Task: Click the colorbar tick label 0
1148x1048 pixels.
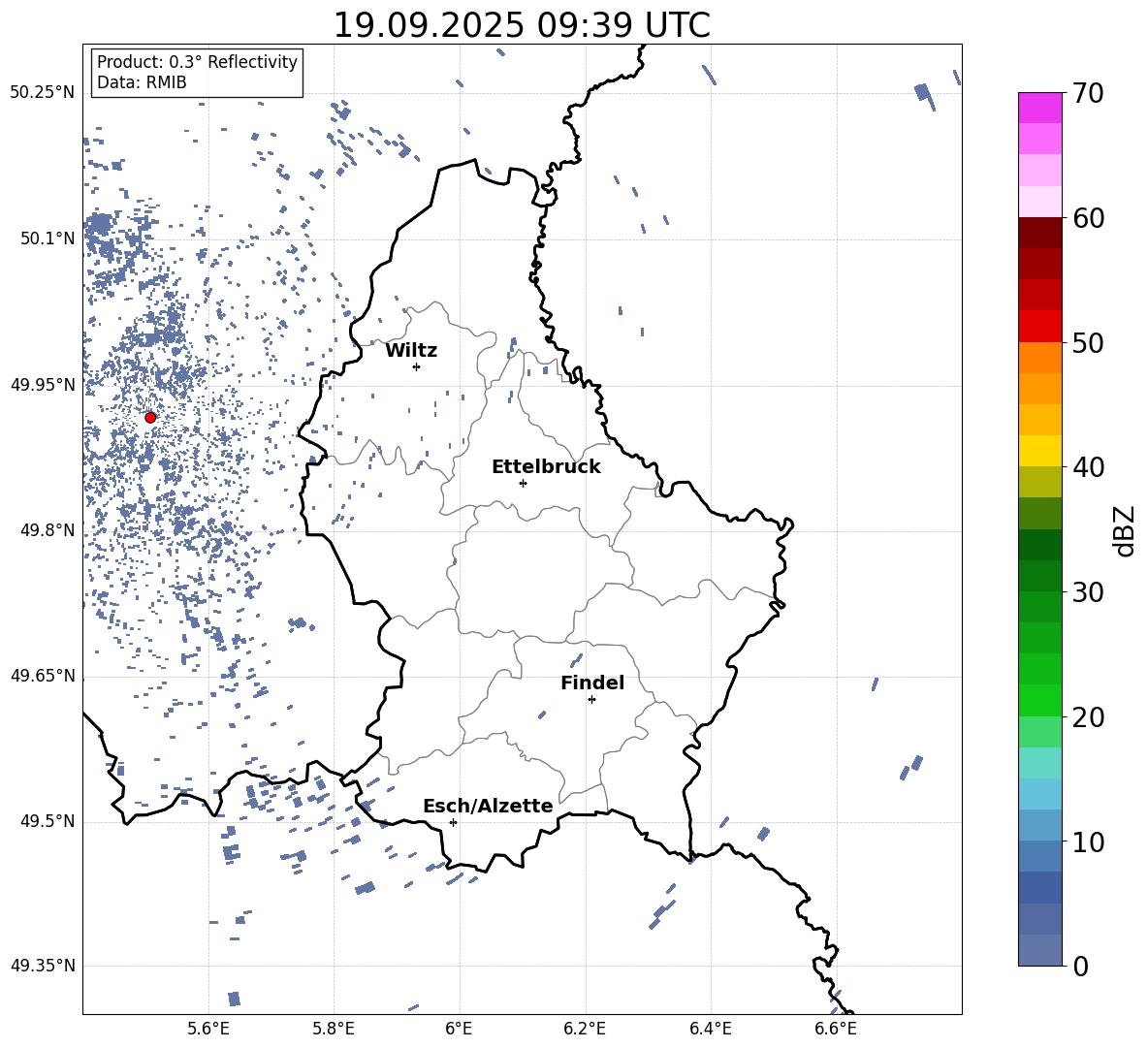Action: (x=1080, y=966)
